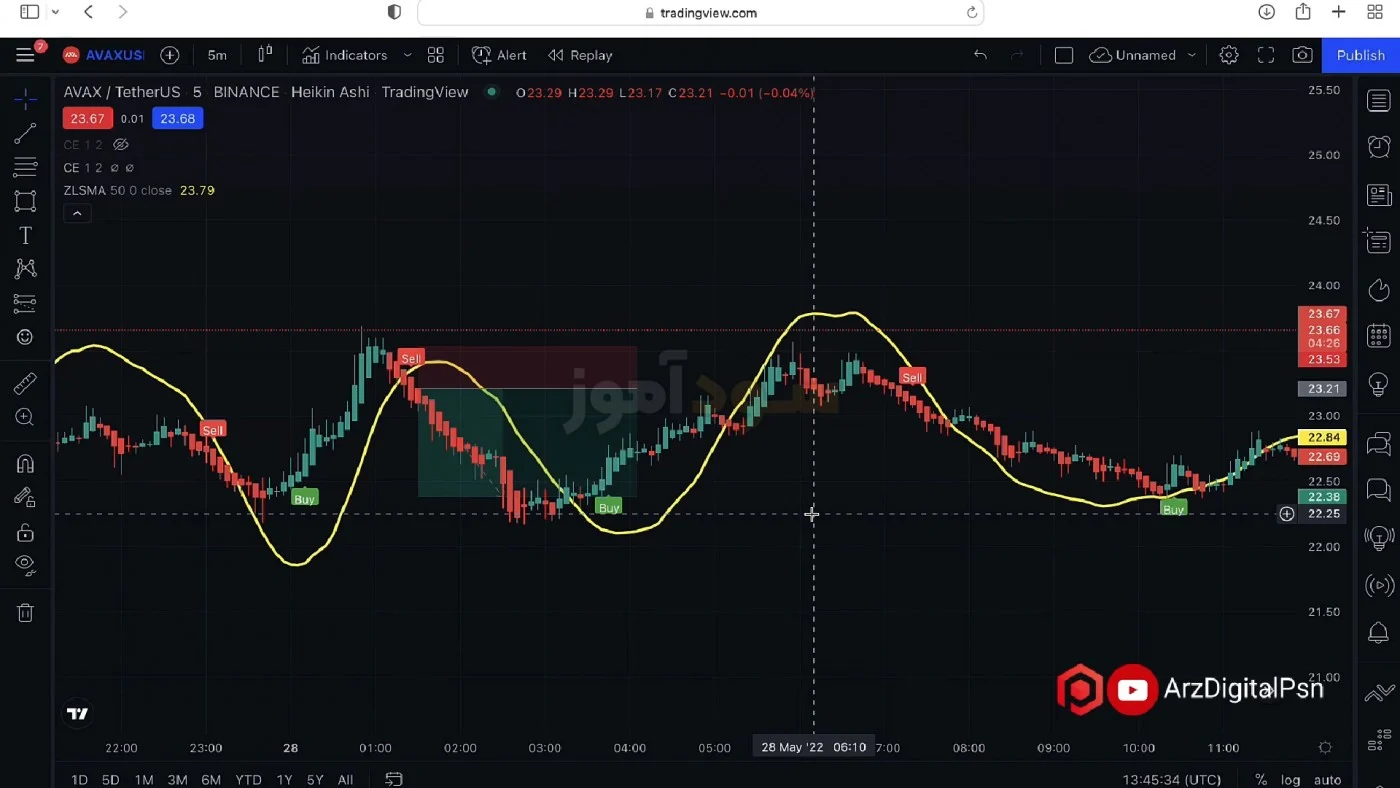This screenshot has width=1400, height=788.
Task: Select the 1Y date range
Action: 284,779
